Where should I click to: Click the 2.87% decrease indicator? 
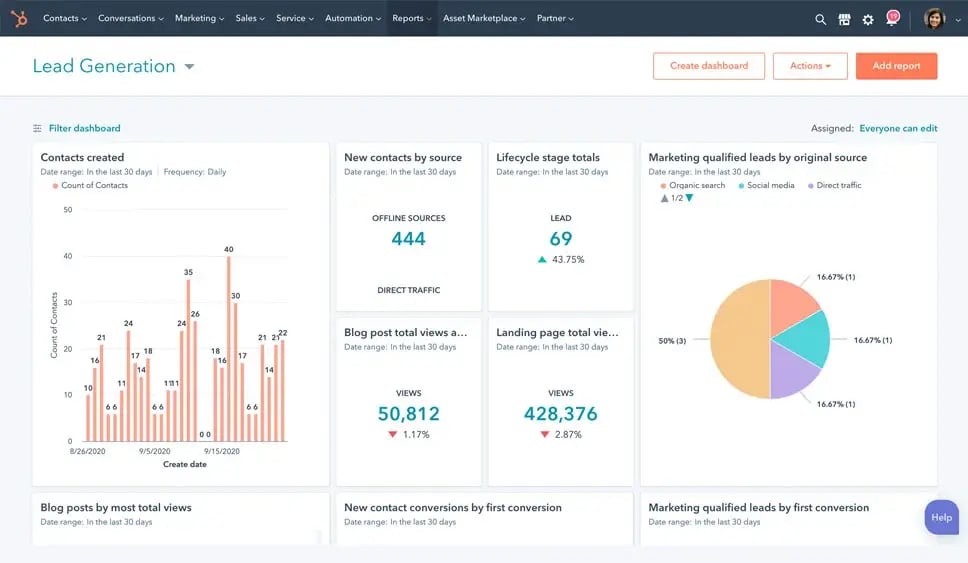pos(561,435)
